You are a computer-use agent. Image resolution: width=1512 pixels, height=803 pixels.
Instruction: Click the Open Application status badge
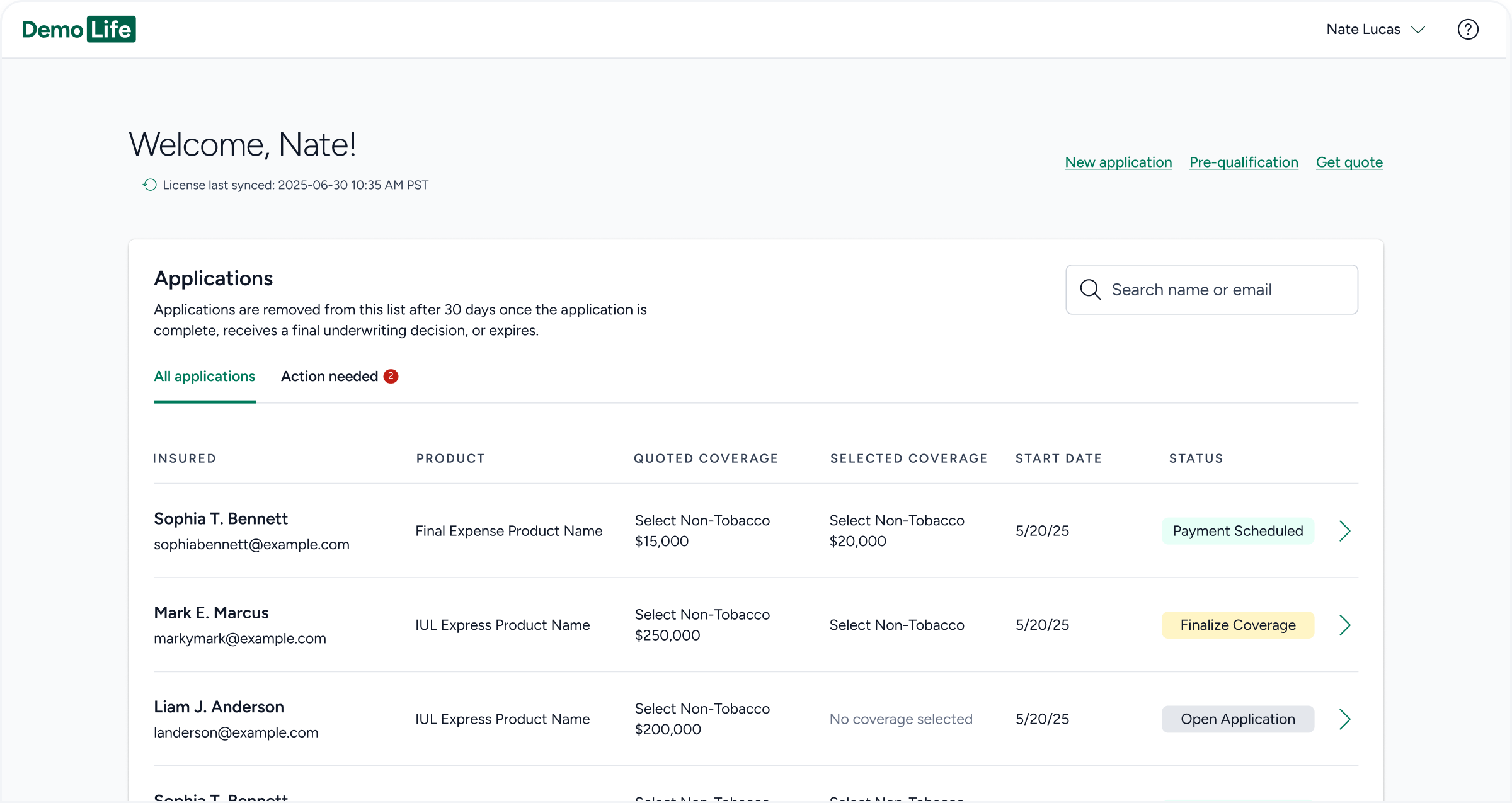click(1237, 719)
